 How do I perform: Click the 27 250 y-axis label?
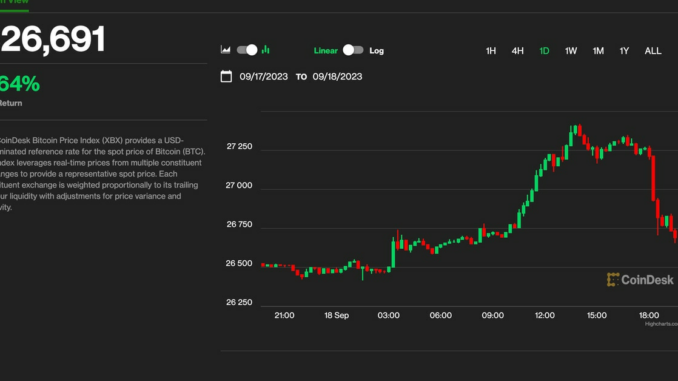[x=239, y=146]
